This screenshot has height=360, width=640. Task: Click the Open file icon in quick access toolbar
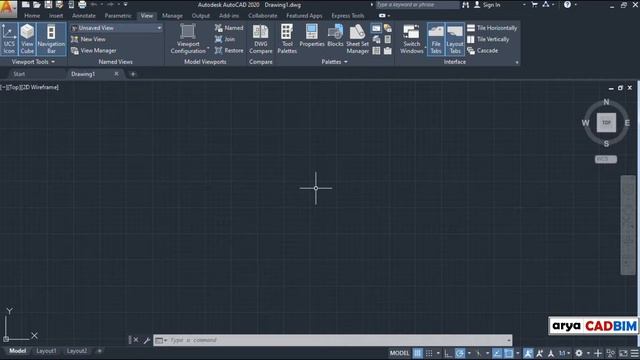coord(37,5)
